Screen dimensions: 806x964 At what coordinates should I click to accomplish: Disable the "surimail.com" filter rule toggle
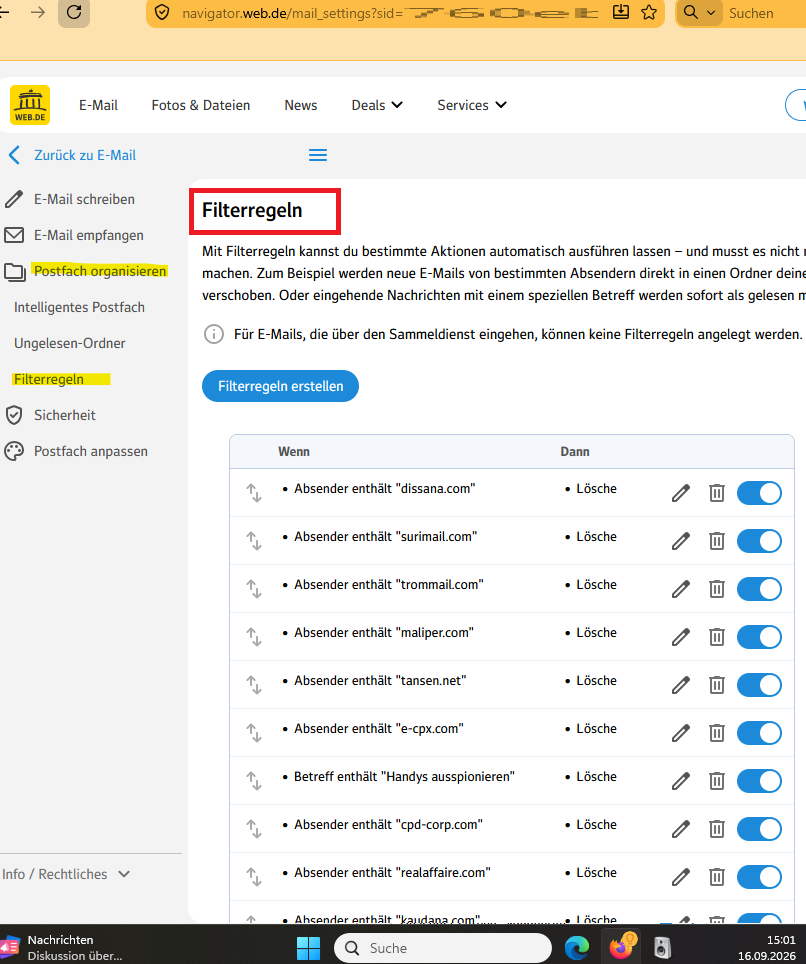[759, 541]
